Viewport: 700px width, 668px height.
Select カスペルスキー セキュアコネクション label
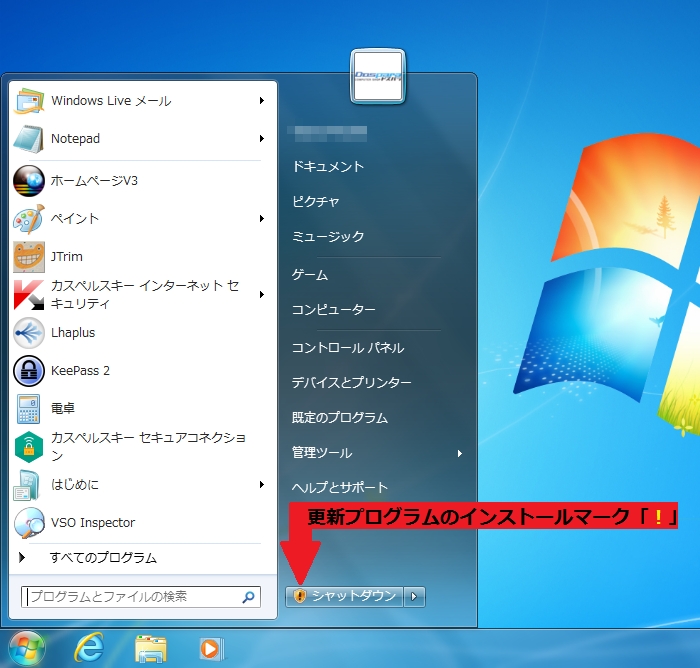pyautogui.click(x=148, y=447)
